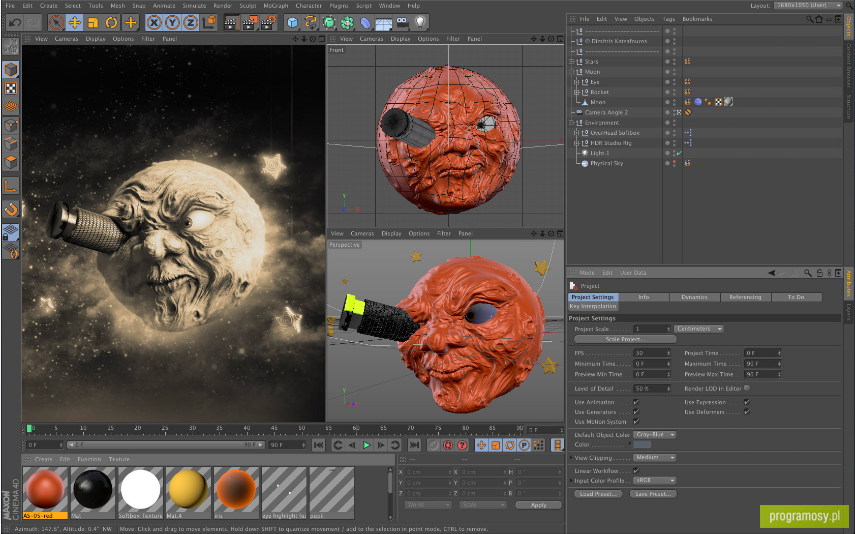Select Texture mode checkerboard in left sidebar
Viewport: 855px width, 534px height.
coord(11,88)
